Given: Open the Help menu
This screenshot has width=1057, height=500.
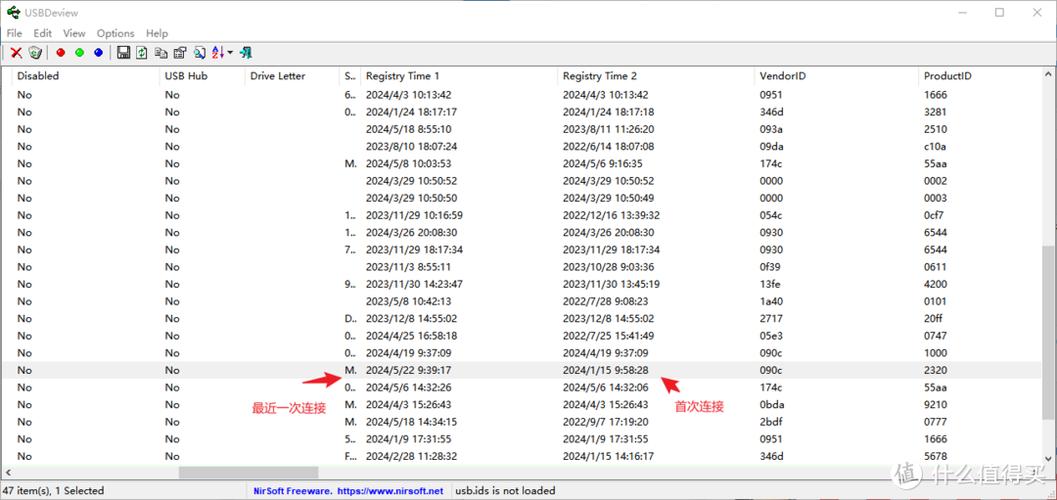Looking at the screenshot, I should pos(157,33).
